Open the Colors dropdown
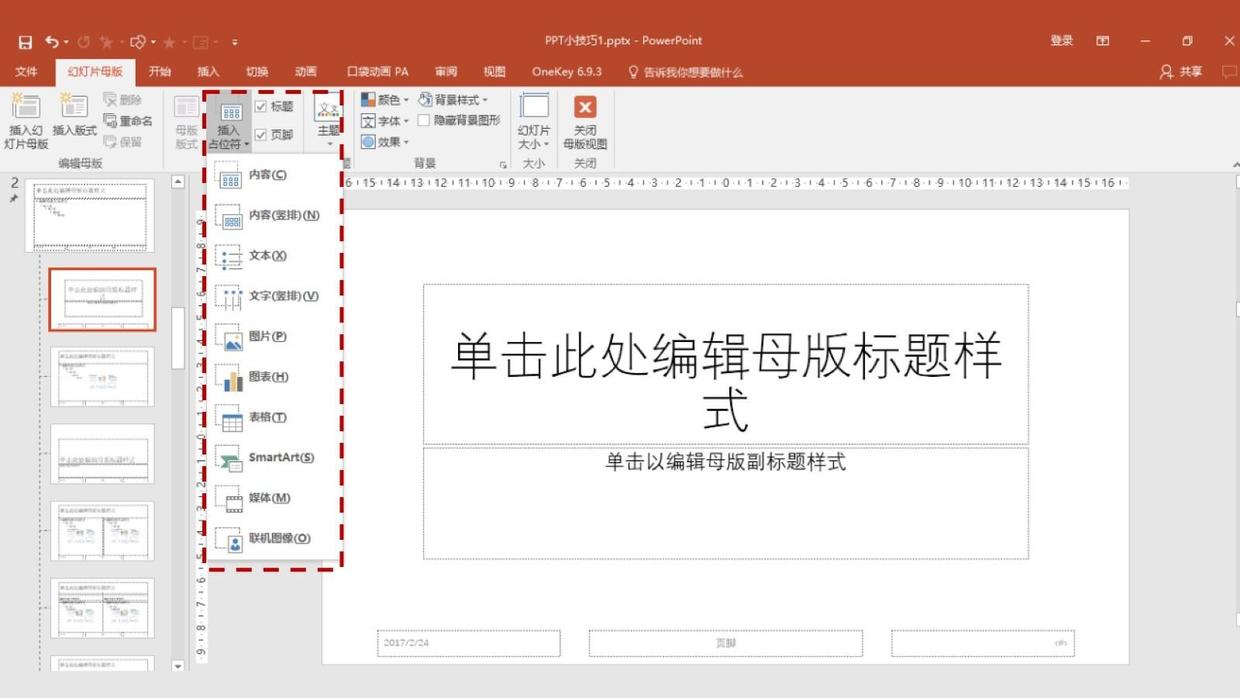Viewport: 1240px width, 698px height. [385, 100]
